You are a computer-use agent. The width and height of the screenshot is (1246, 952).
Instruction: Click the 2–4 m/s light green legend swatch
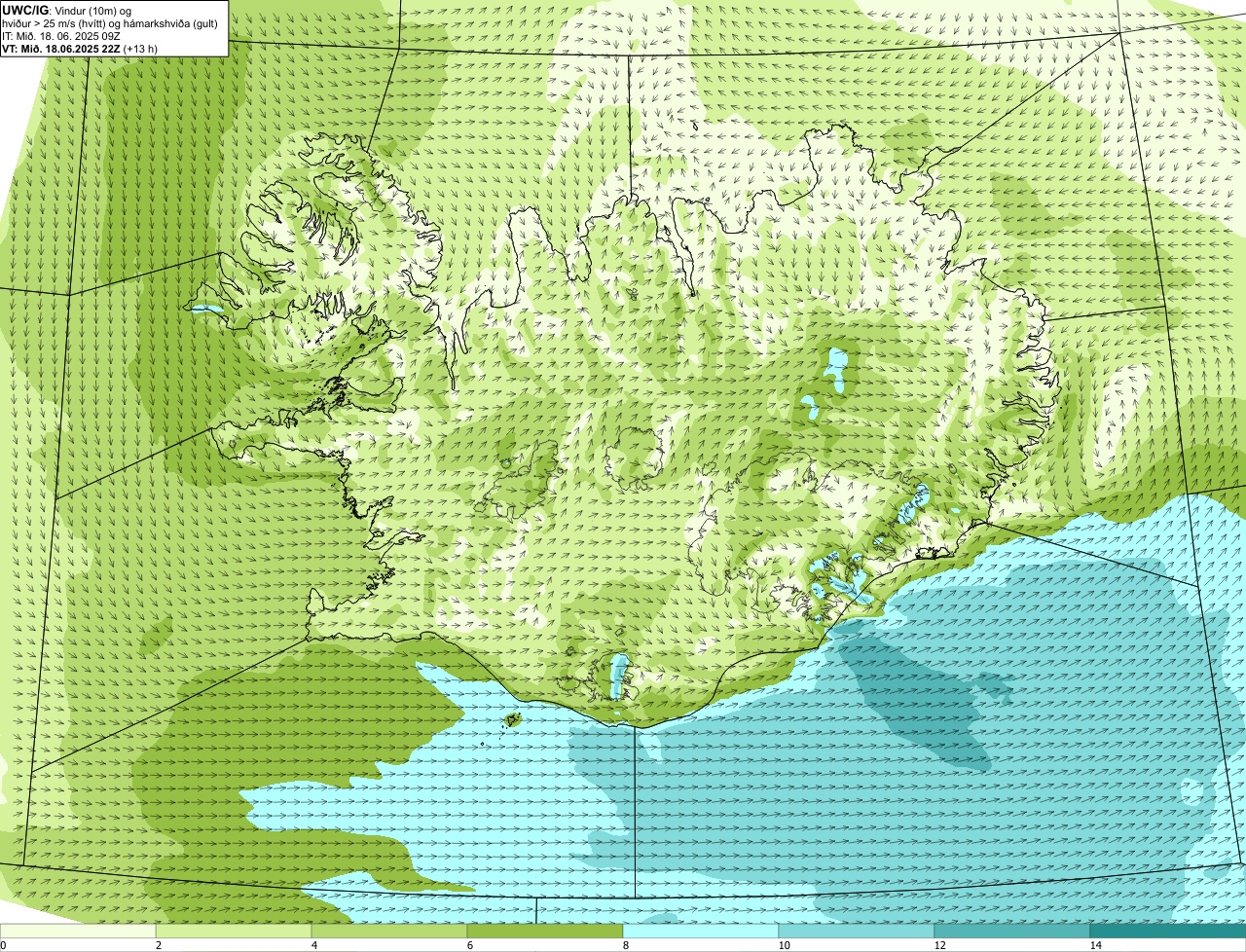click(234, 932)
